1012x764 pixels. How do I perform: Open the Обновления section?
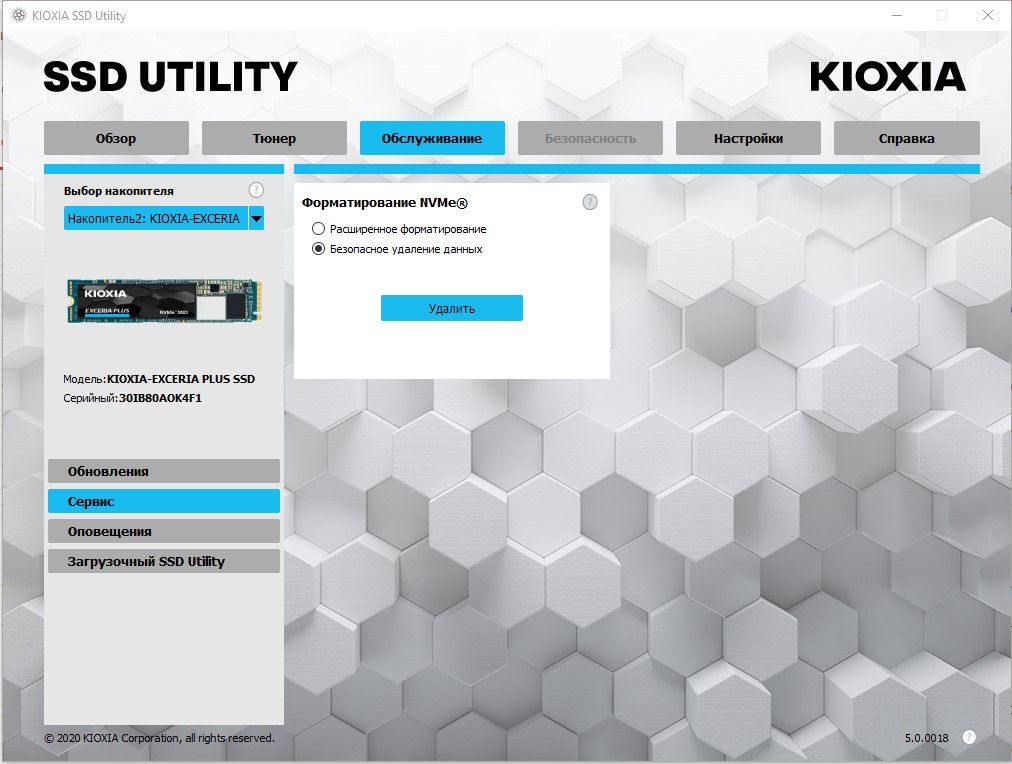tap(164, 471)
